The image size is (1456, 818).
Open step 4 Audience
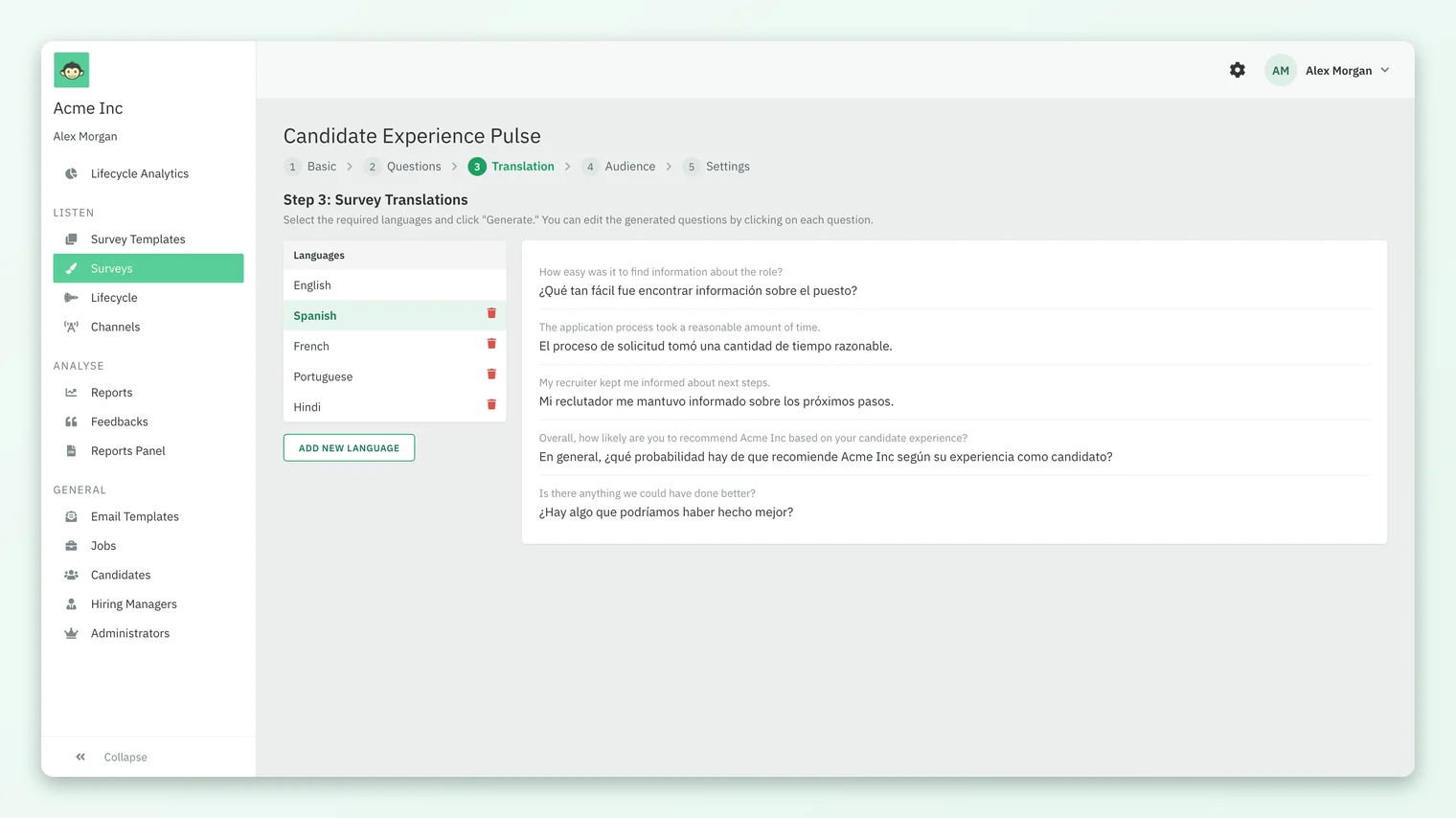tap(619, 167)
